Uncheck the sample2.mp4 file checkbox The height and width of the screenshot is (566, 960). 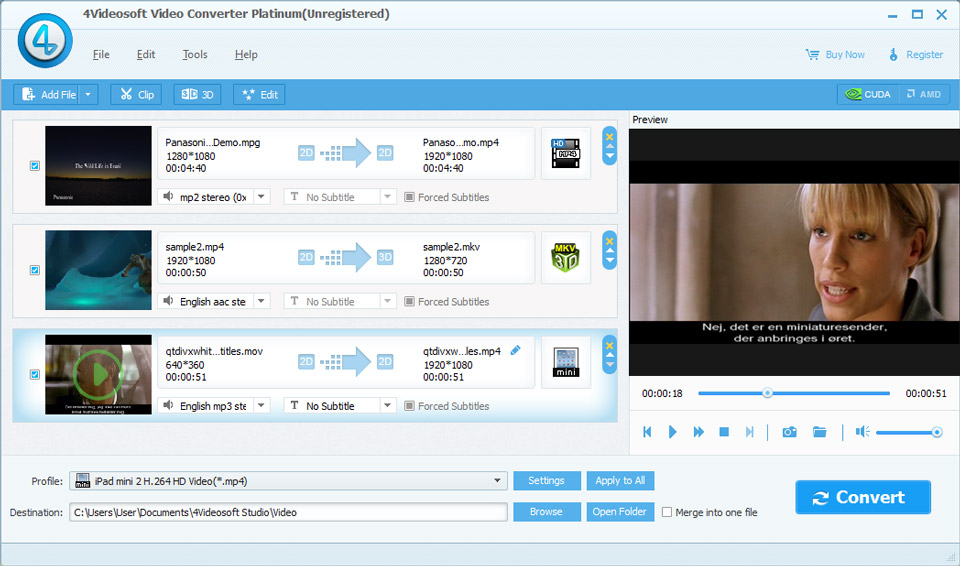coord(35,270)
